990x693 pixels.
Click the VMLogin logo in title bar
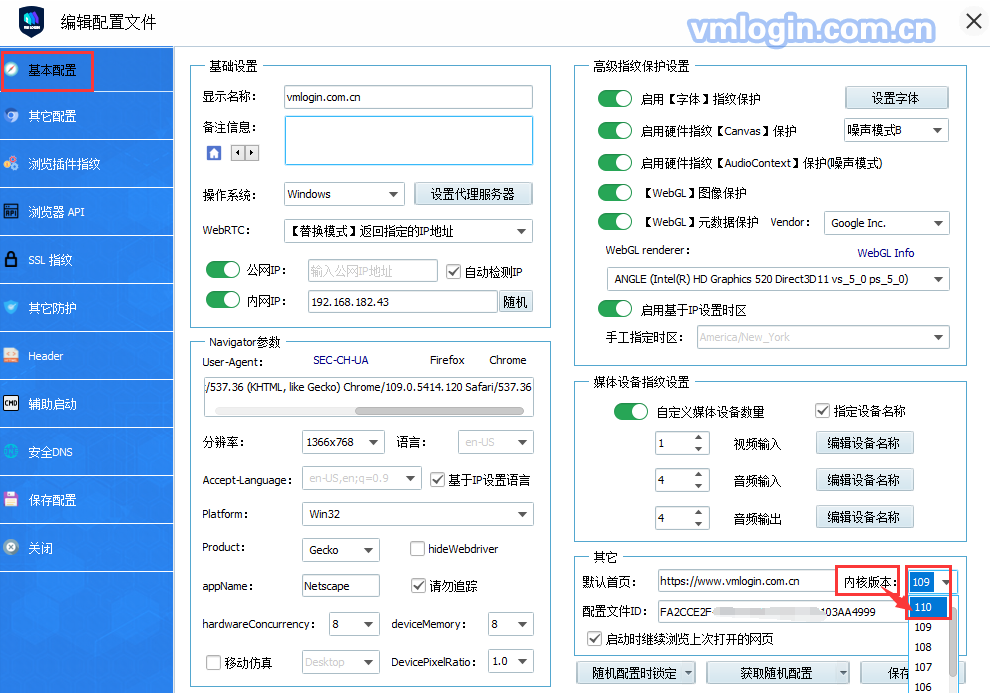tap(32, 21)
